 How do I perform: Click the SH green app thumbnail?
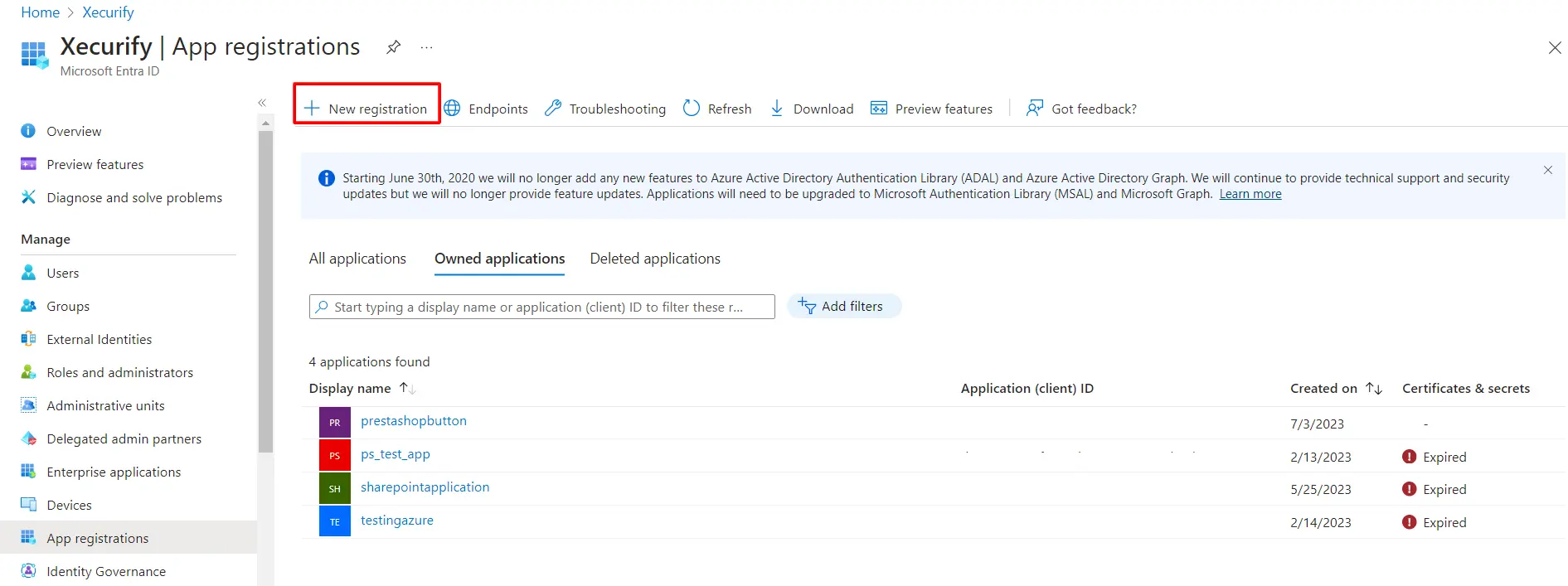click(335, 489)
